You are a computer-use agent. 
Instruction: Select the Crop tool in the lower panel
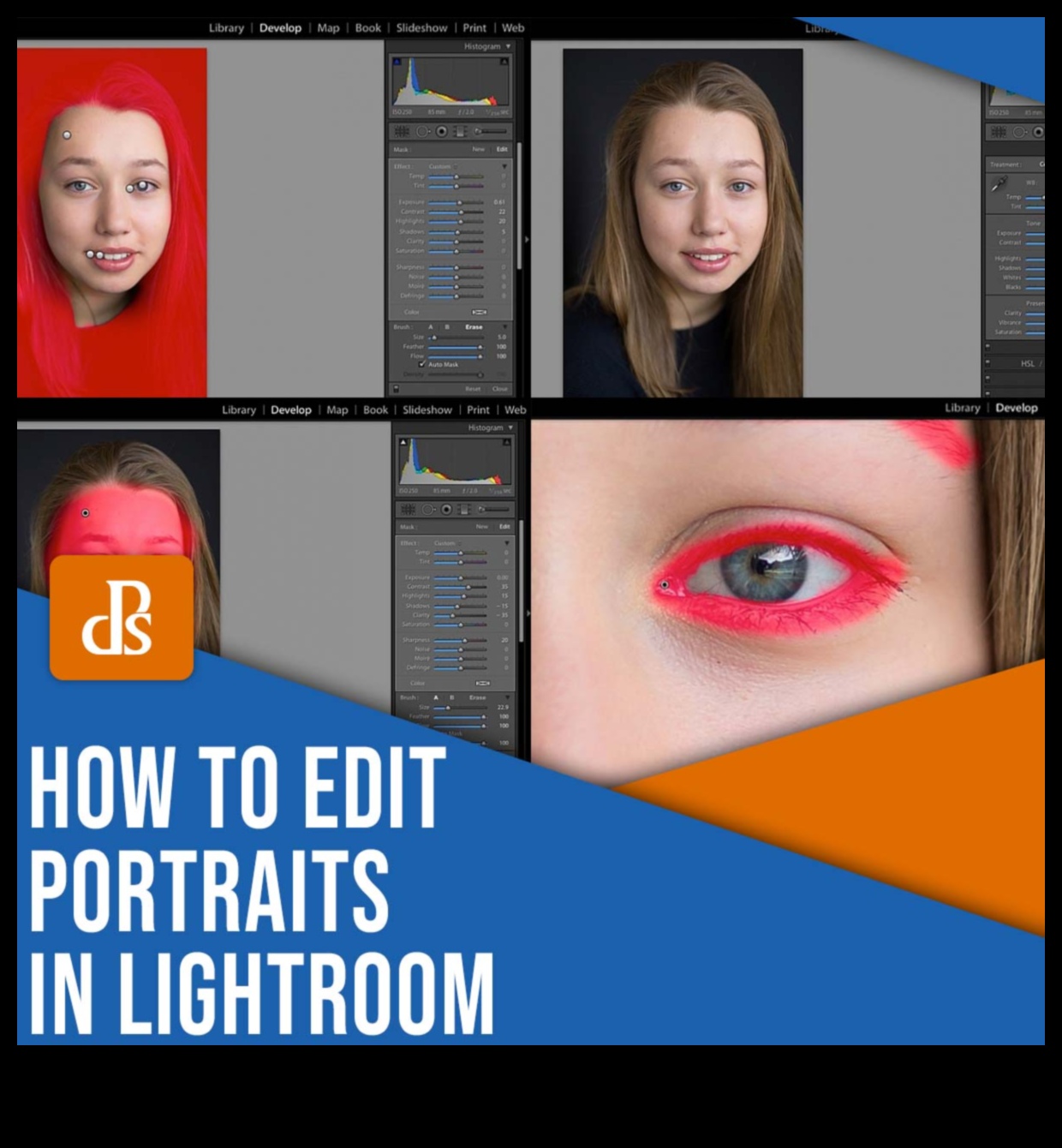tap(409, 511)
